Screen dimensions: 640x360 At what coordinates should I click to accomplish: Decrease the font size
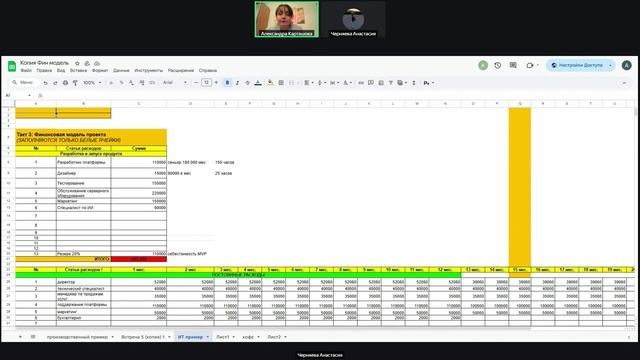point(196,83)
